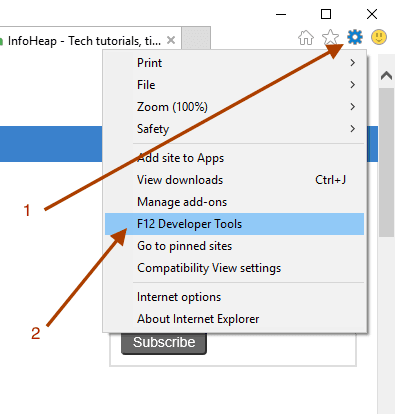The width and height of the screenshot is (395, 414).
Task: Open Internet options
Action: pyautogui.click(x=234, y=297)
